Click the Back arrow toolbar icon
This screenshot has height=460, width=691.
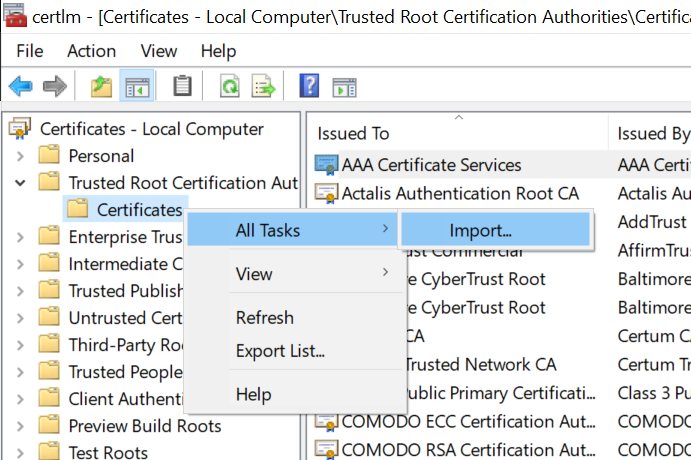point(20,86)
